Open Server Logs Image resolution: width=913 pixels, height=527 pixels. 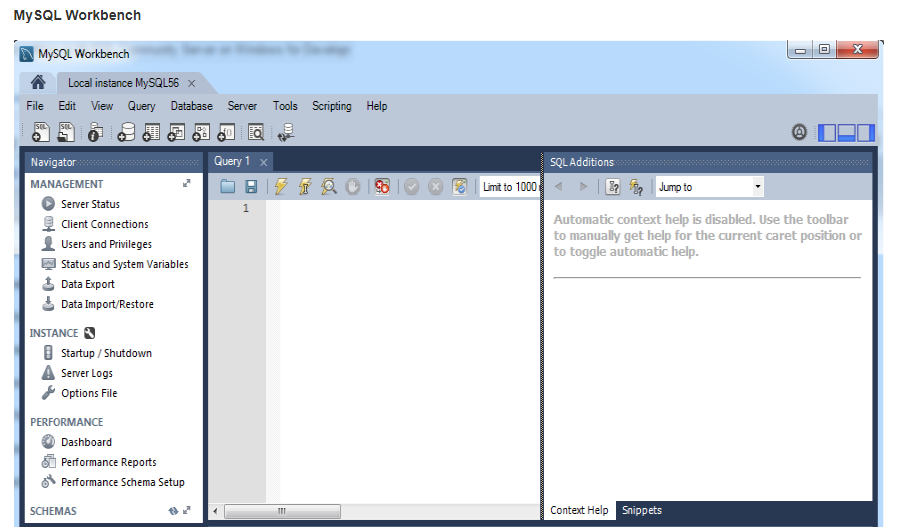click(87, 373)
